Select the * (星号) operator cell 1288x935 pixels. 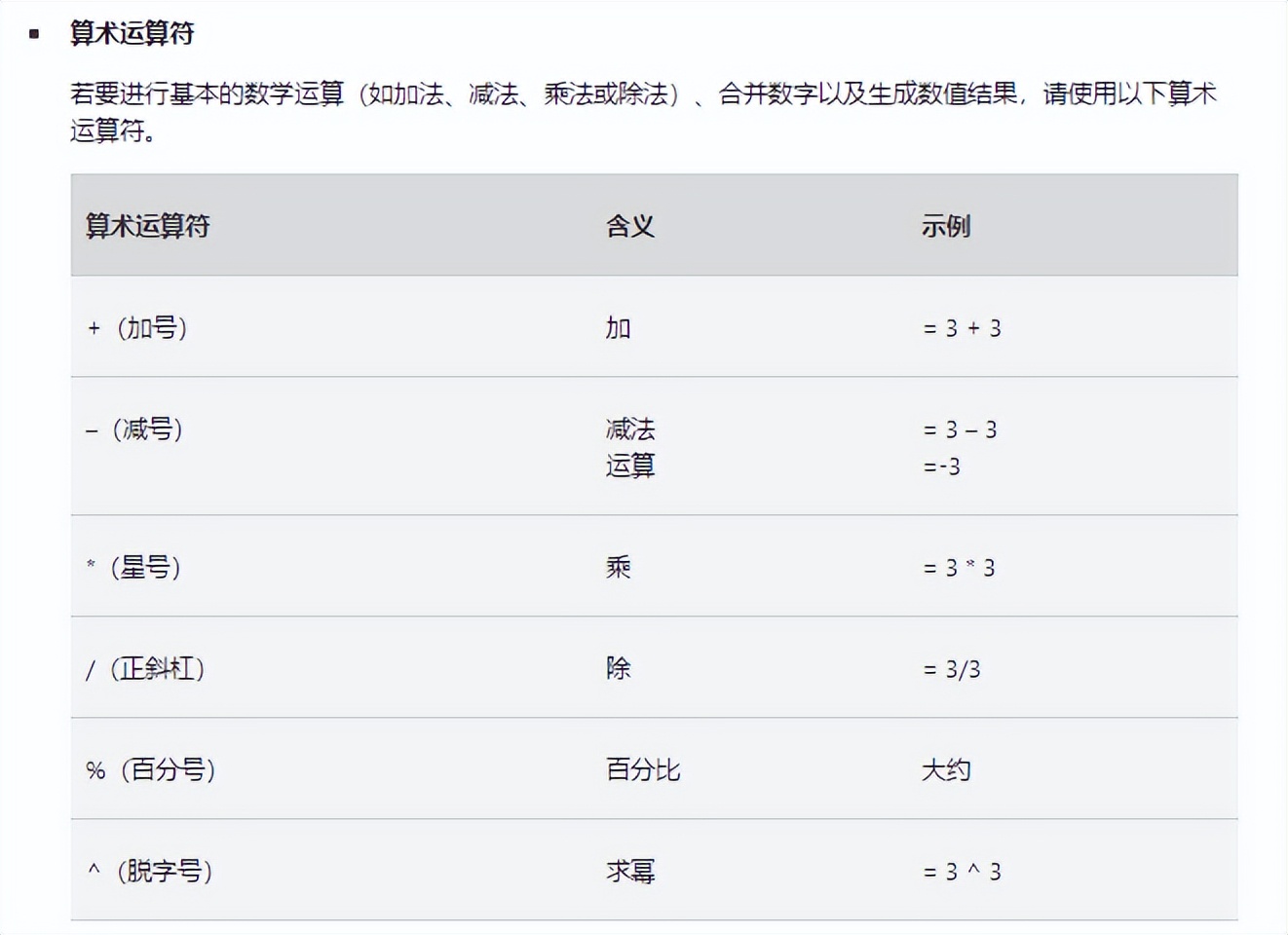(x=133, y=568)
